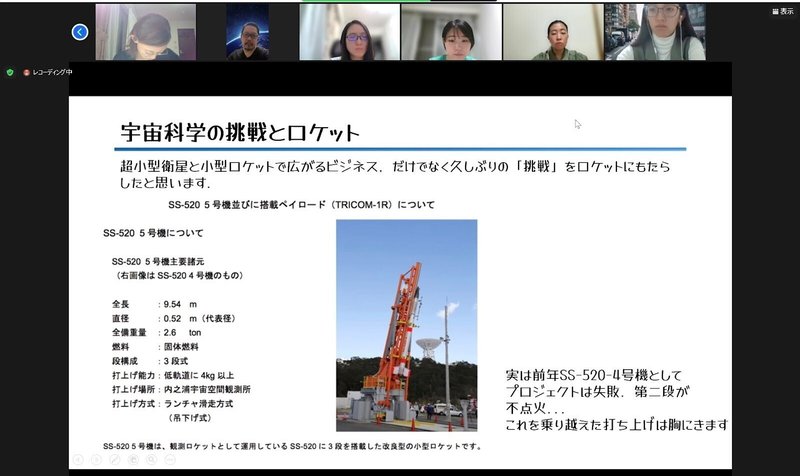Image resolution: width=800 pixels, height=476 pixels.
Task: Click the blue previous-participants arrow button
Action: (x=80, y=32)
